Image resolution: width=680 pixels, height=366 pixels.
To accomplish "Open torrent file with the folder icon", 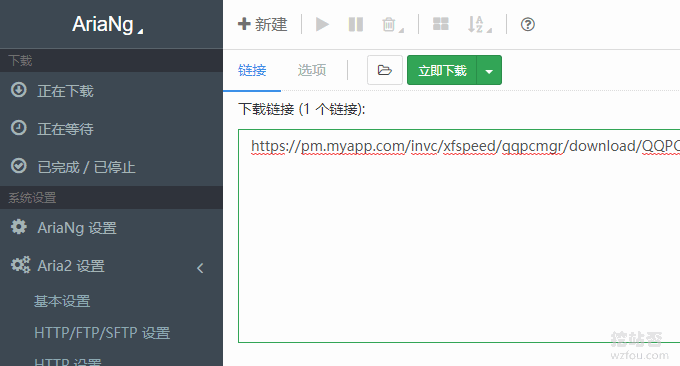I will [385, 70].
